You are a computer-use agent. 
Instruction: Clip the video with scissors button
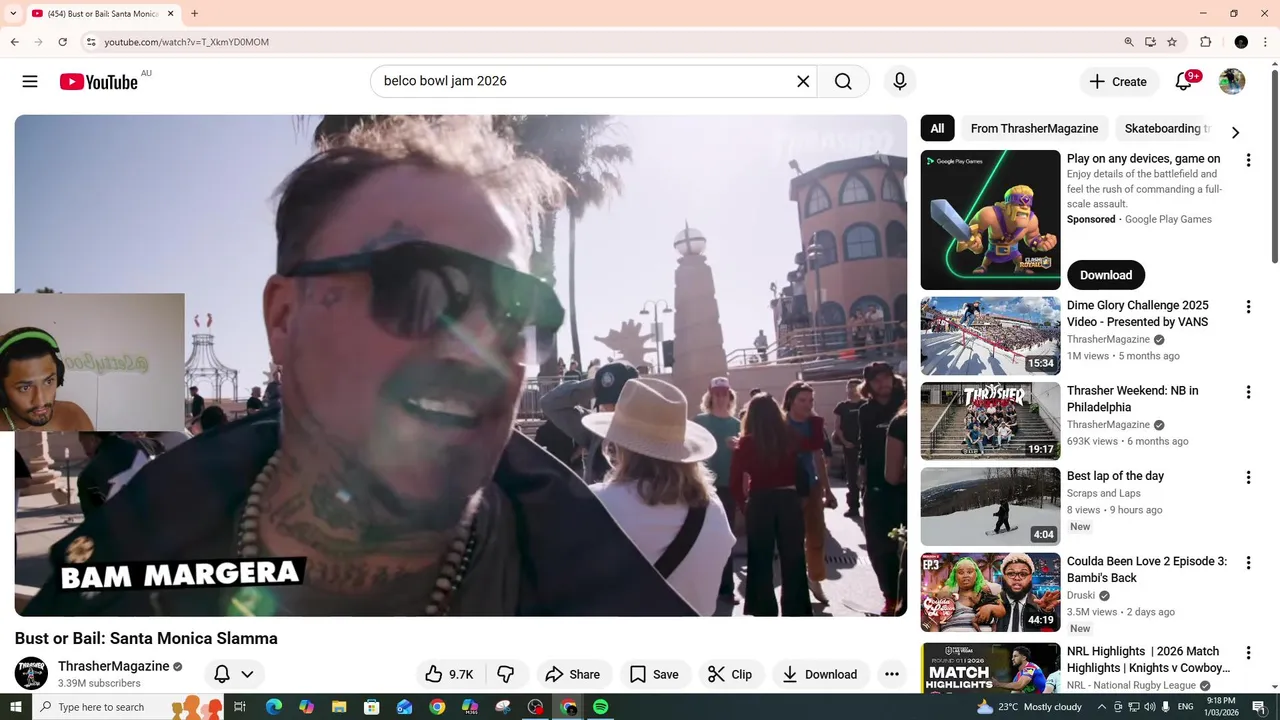(730, 674)
